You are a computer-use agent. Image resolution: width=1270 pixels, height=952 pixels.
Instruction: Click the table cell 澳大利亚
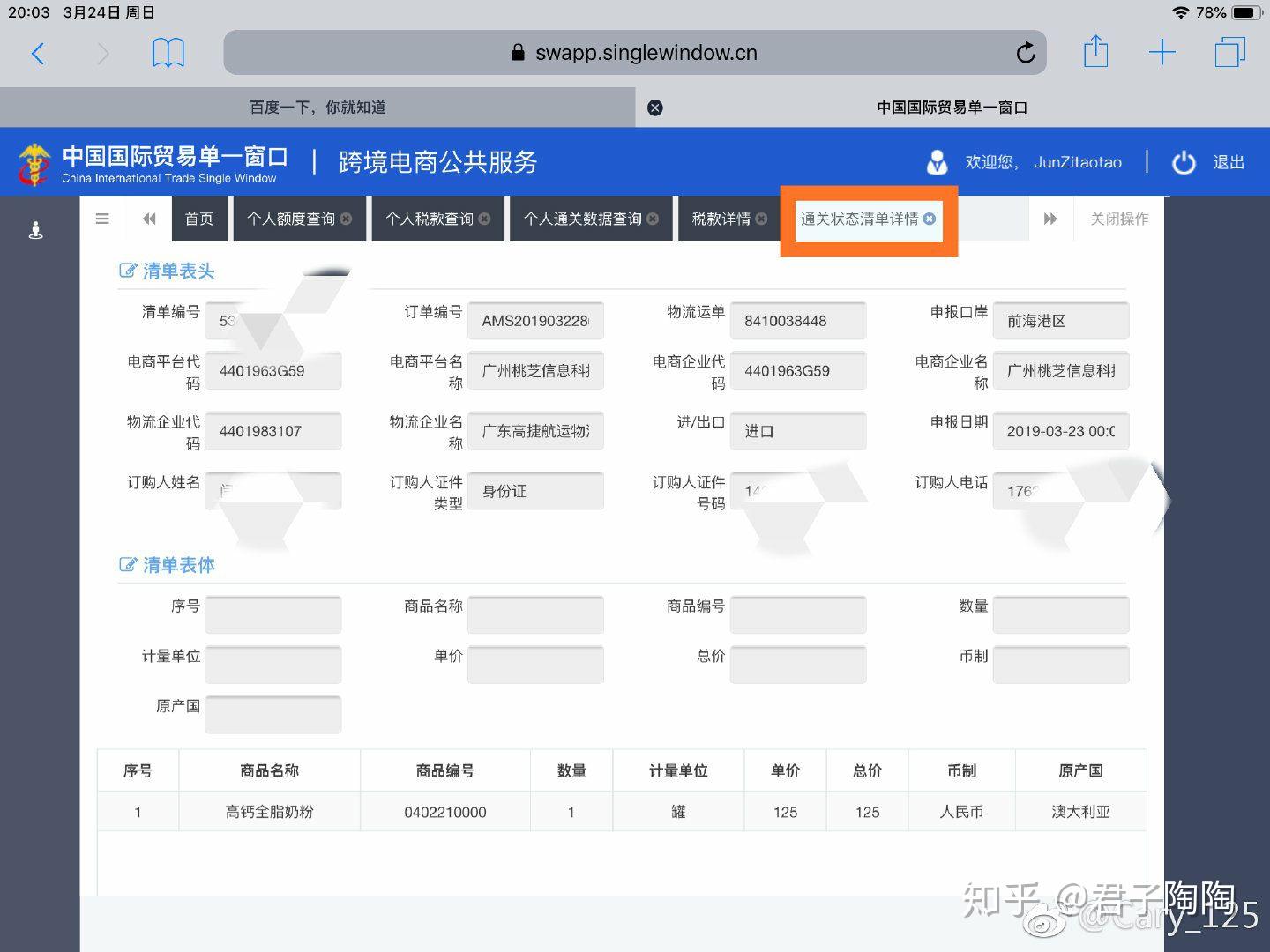tap(1080, 812)
